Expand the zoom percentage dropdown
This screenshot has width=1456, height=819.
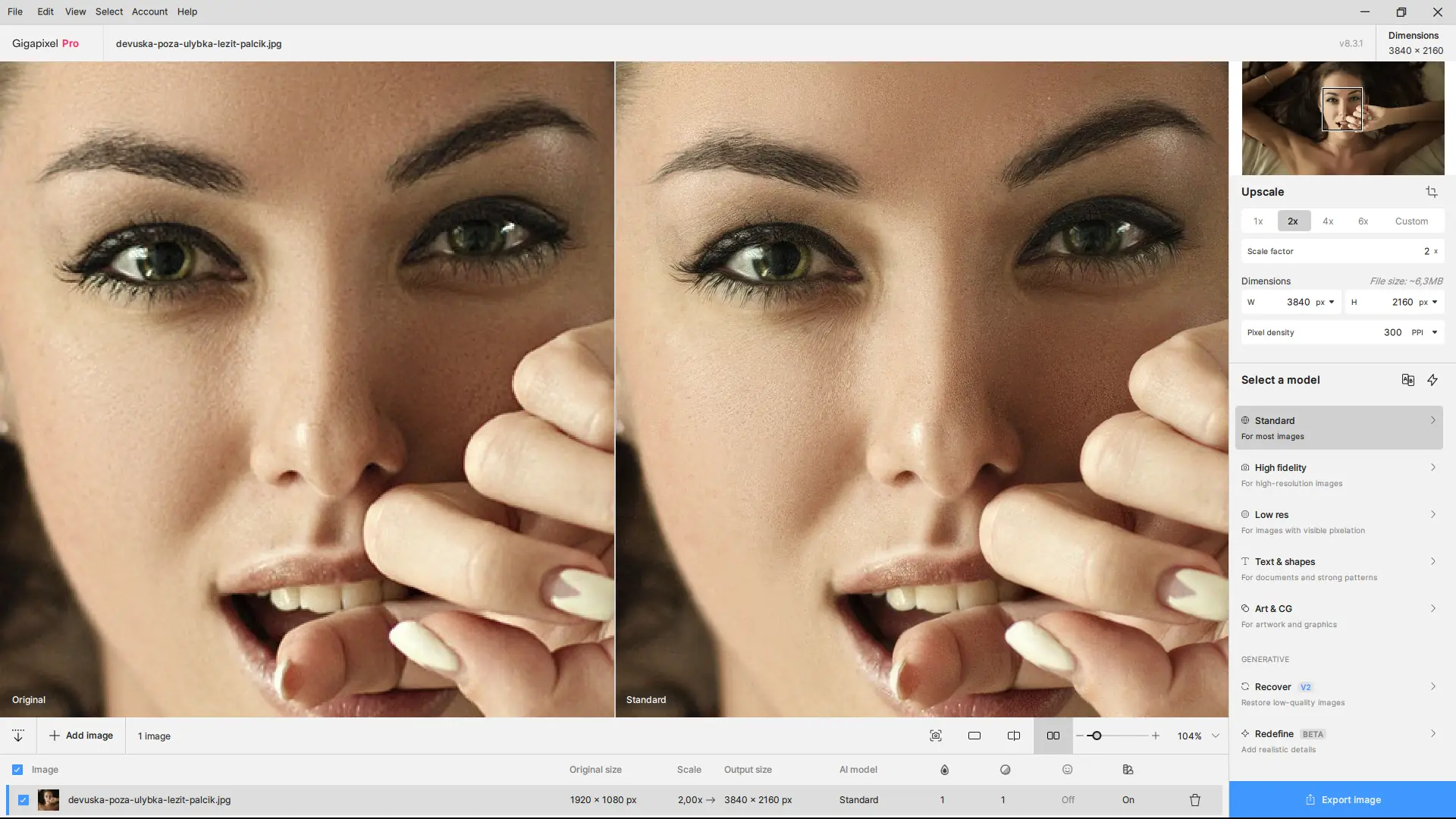tap(1216, 736)
